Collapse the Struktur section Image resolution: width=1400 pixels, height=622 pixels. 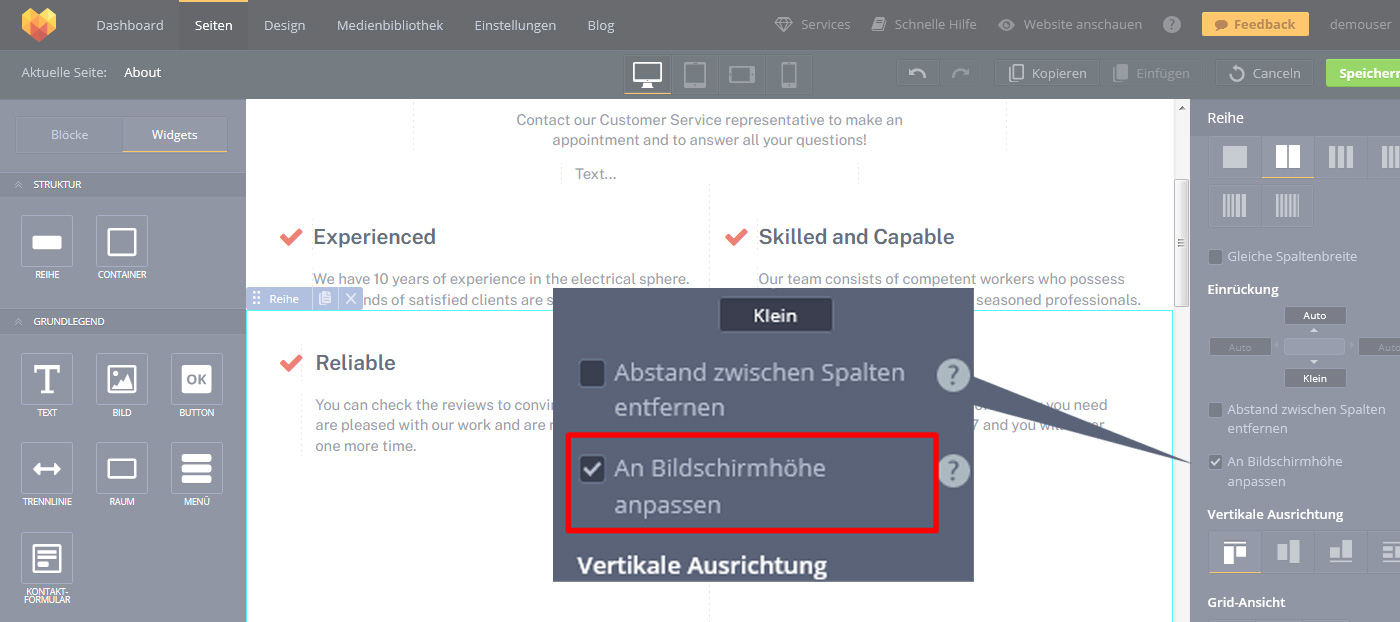point(18,185)
